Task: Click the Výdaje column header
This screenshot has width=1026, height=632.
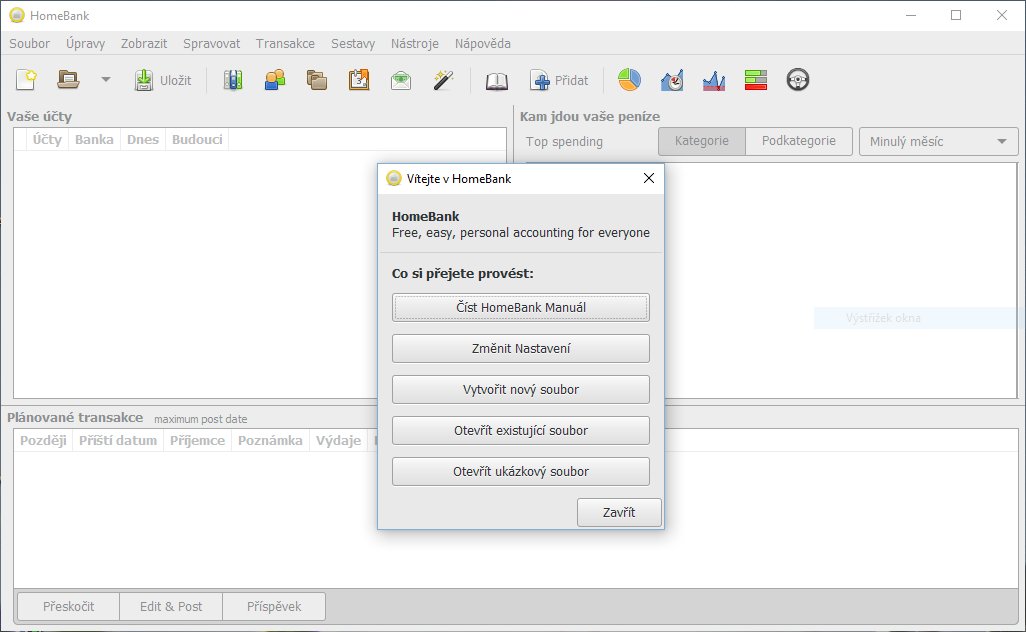Action: pos(338,440)
